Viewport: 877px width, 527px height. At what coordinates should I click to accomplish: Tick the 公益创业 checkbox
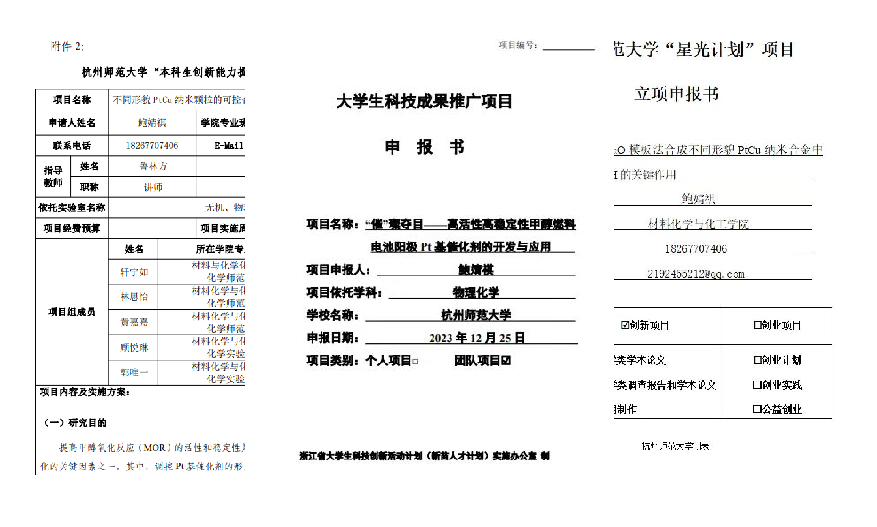point(756,409)
